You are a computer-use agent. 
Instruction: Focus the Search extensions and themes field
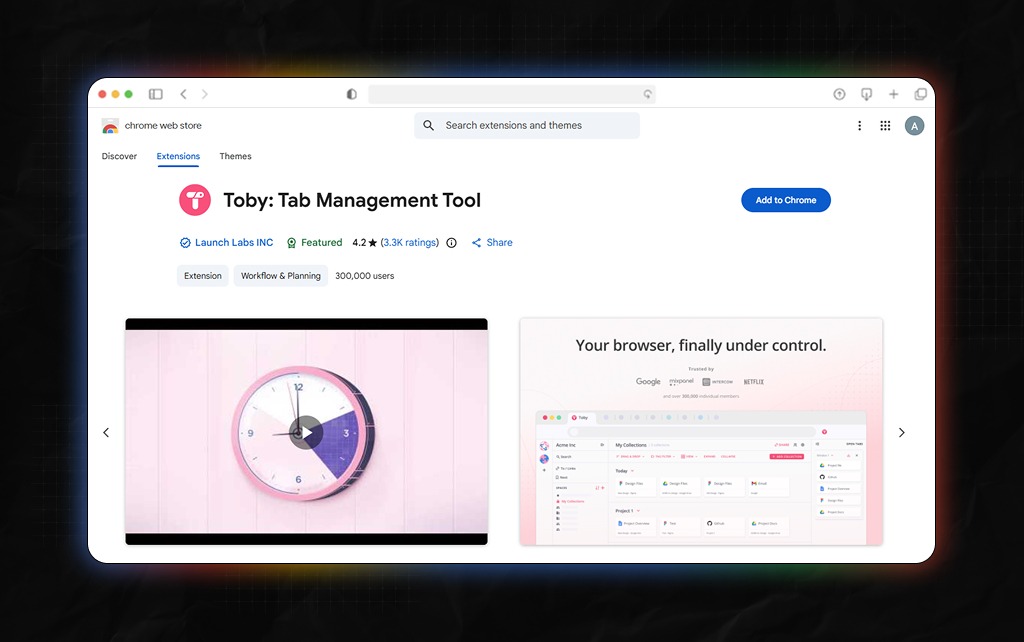click(527, 125)
